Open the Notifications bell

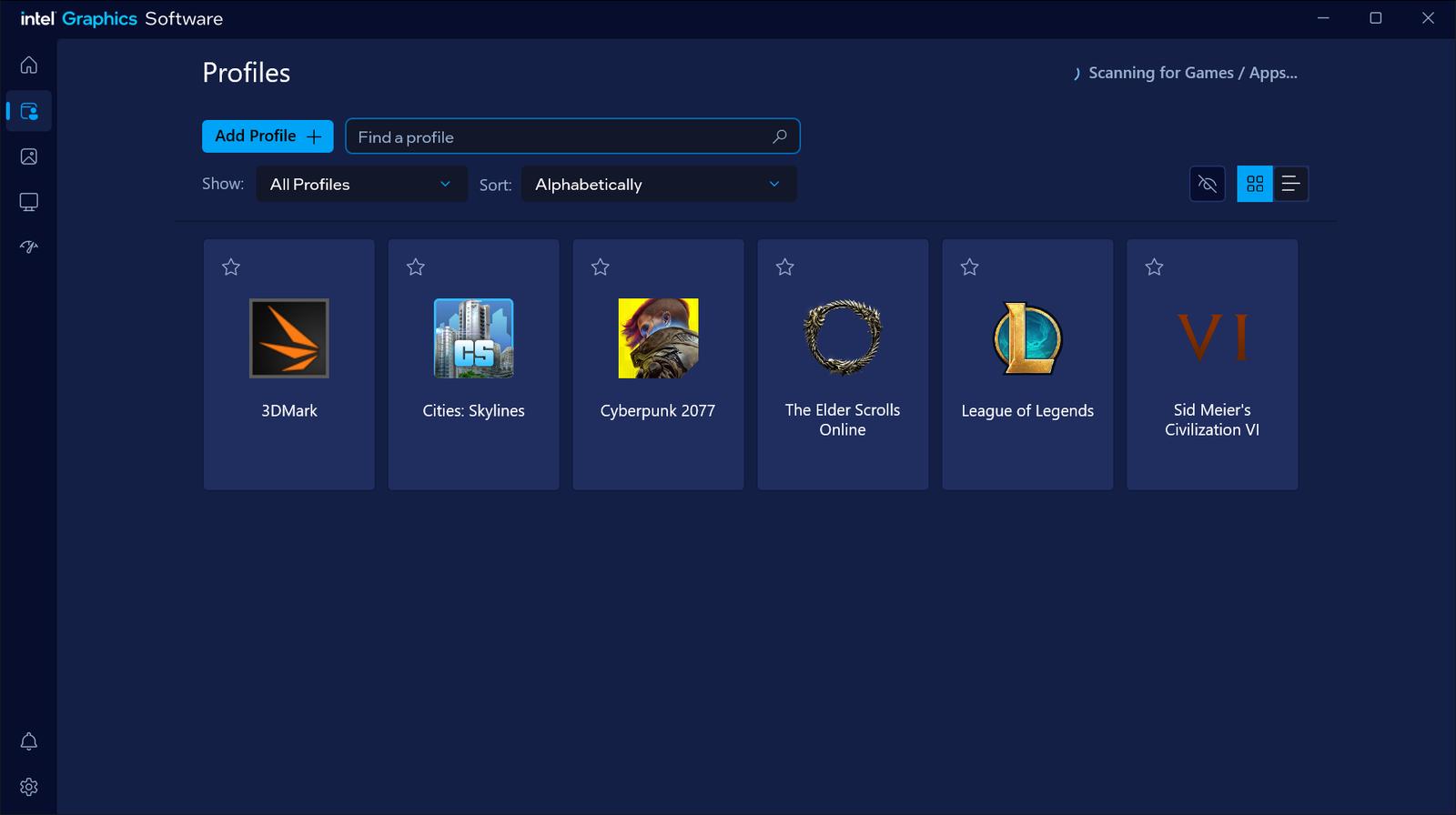[x=29, y=741]
